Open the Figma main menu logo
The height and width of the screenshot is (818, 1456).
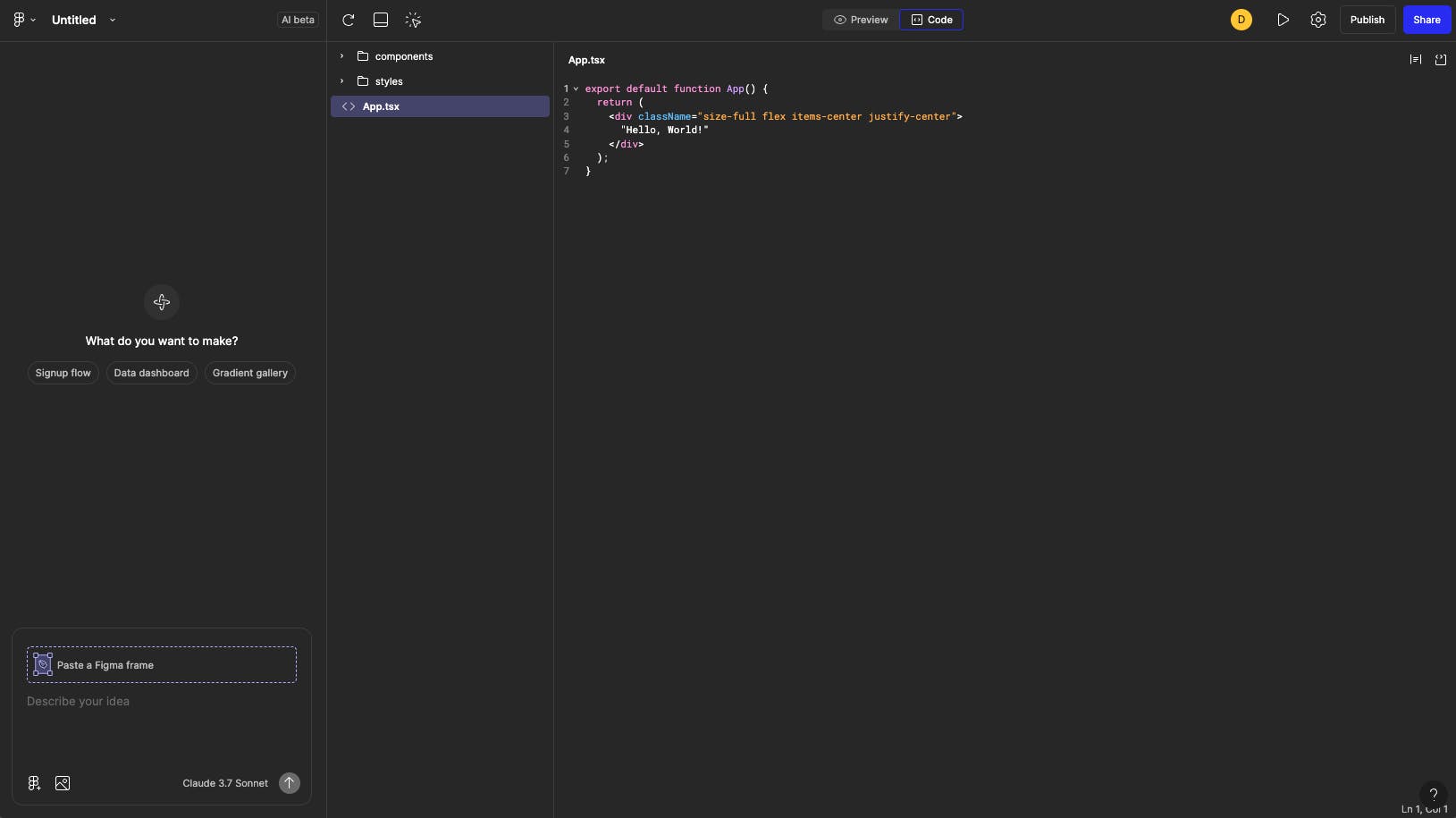20,20
